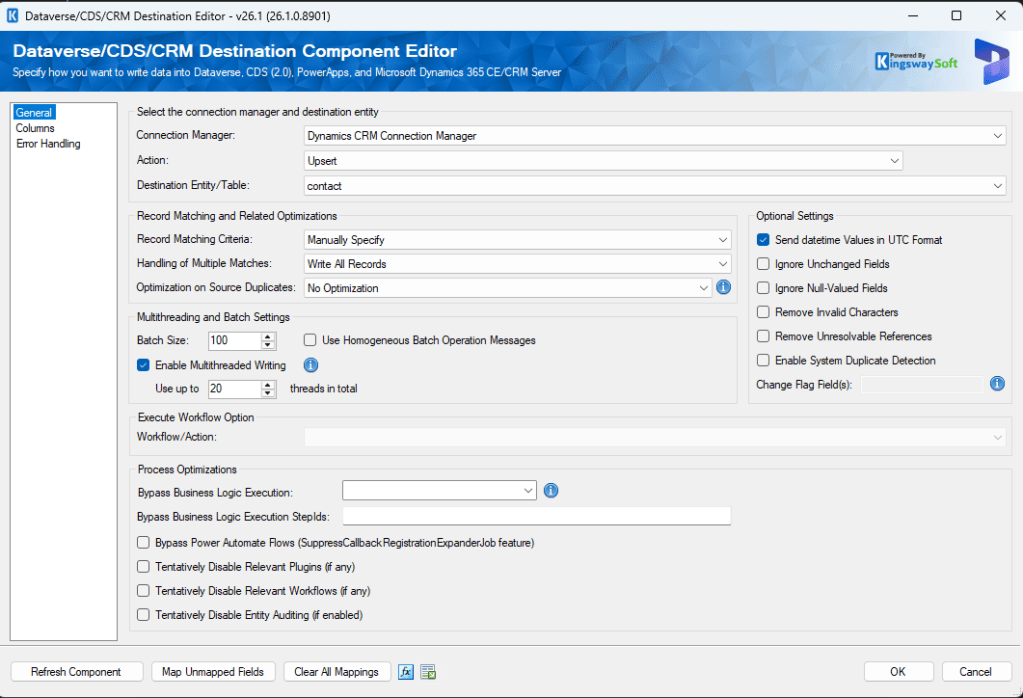
Task: Increase the thread count spinner
Action: 268,385
